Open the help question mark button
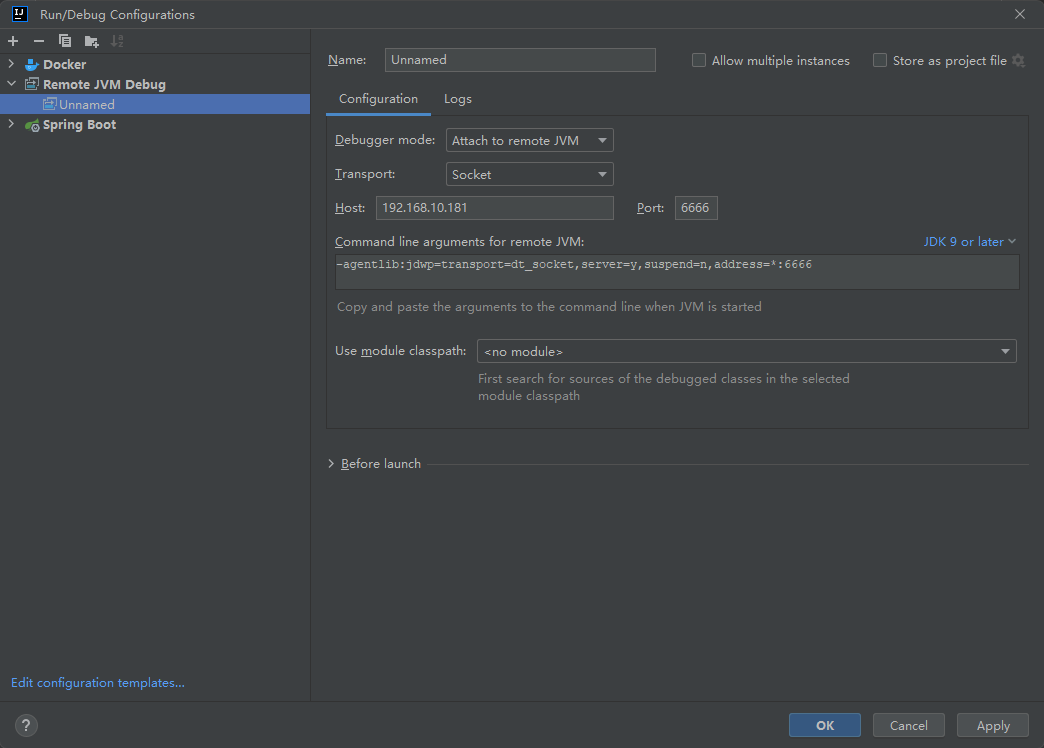1044x748 pixels. [x=27, y=726]
